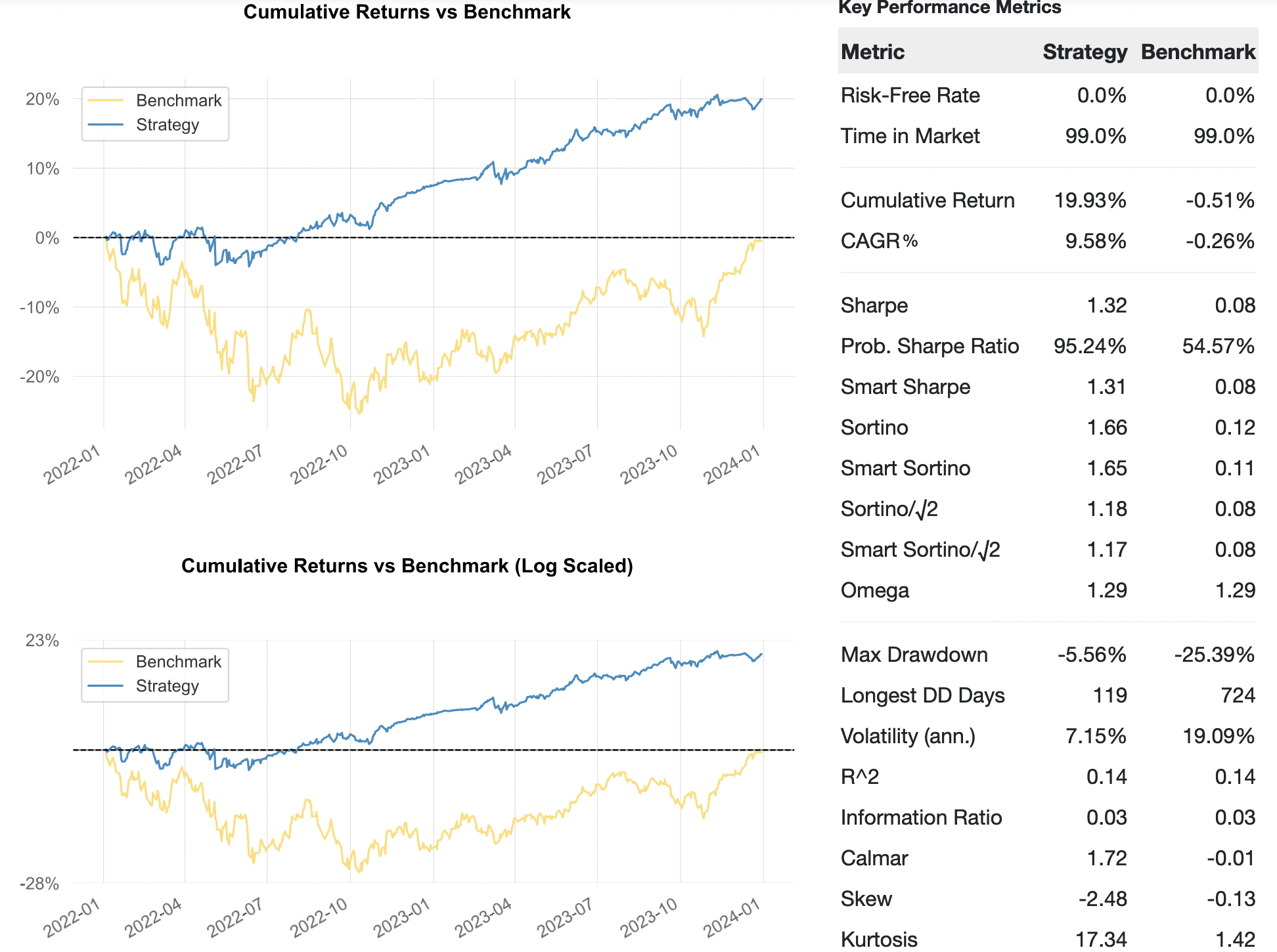
Task: Click the Sortino metric row label
Action: [874, 427]
